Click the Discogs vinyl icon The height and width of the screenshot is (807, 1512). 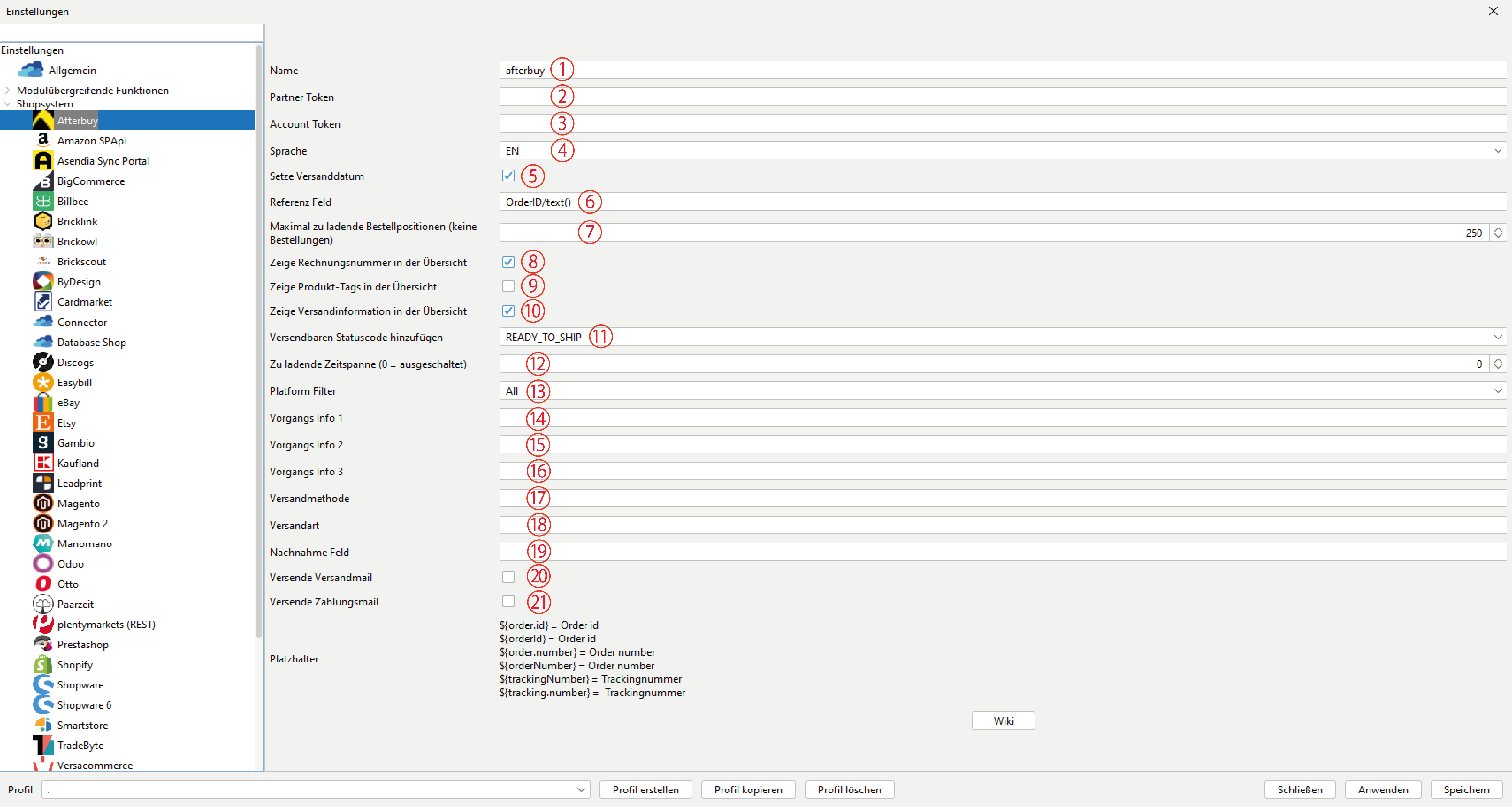point(43,362)
